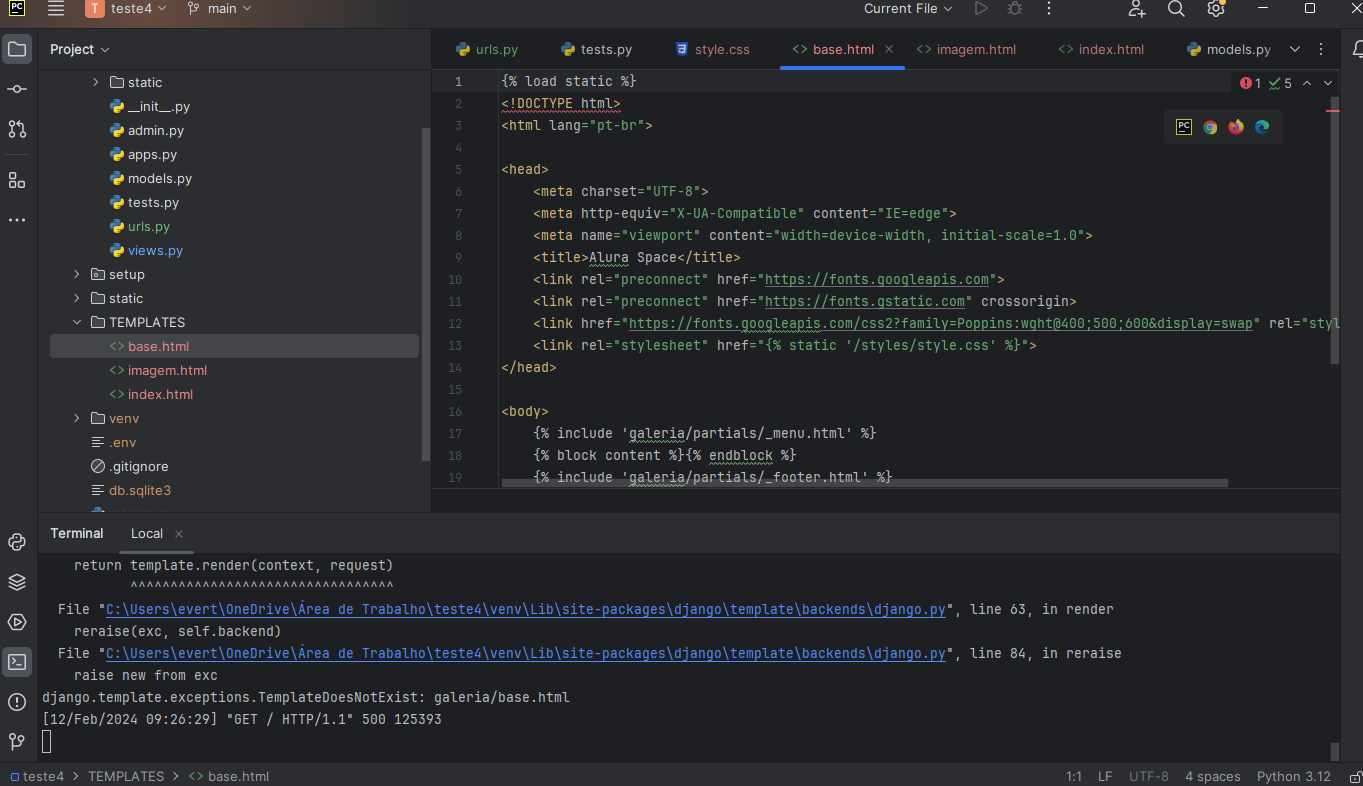Open page preview in Edge

(1262, 127)
